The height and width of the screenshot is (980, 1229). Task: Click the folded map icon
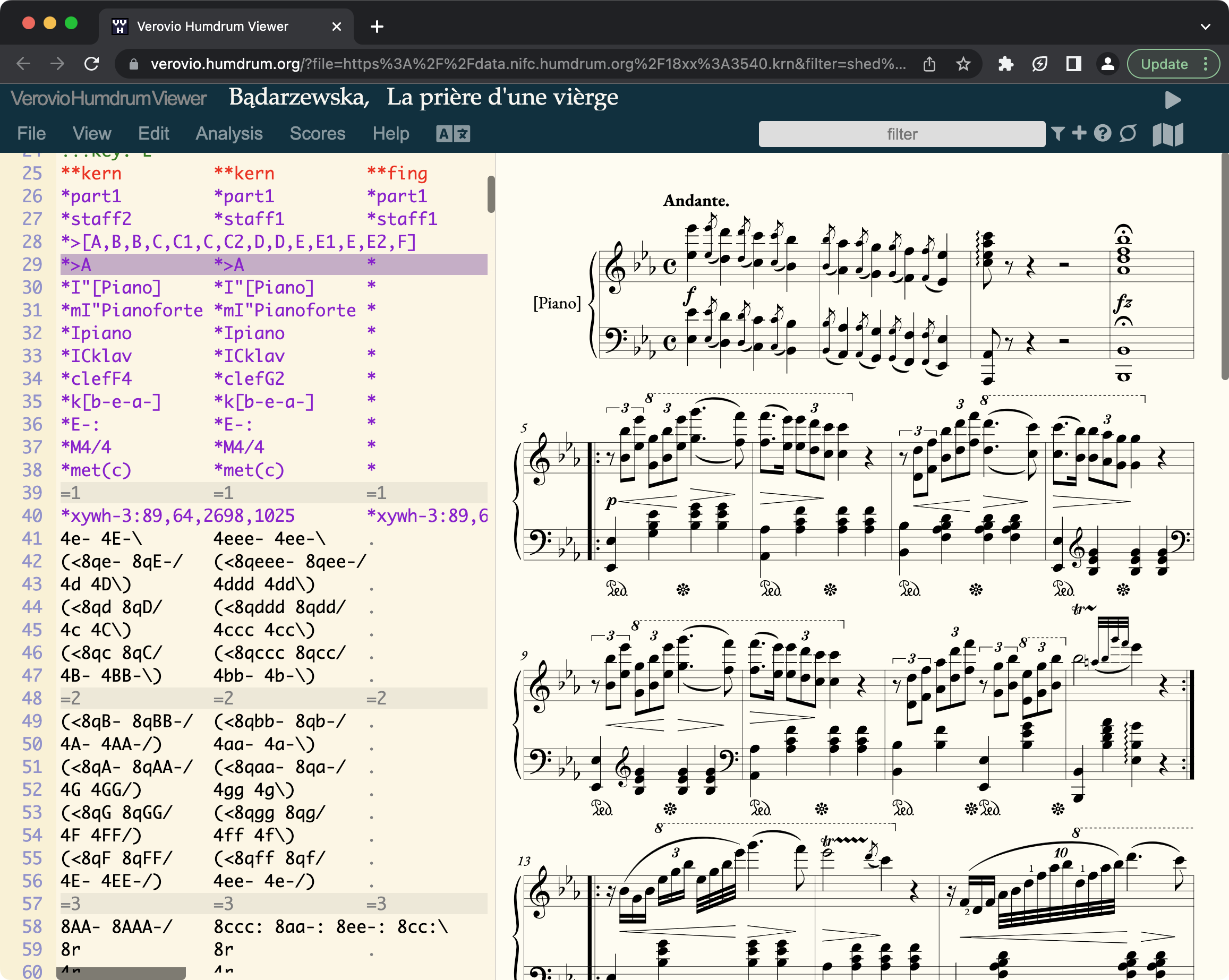[x=1167, y=134]
